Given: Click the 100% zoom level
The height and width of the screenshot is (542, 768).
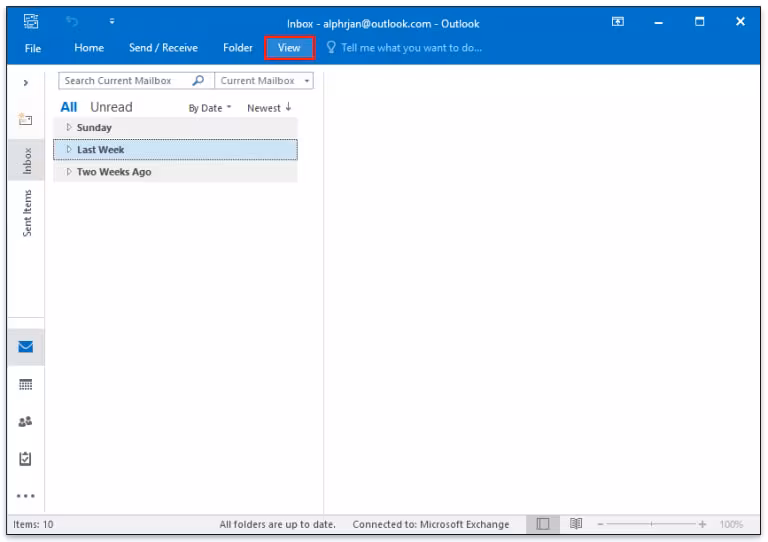Looking at the screenshot, I should click(x=731, y=524).
